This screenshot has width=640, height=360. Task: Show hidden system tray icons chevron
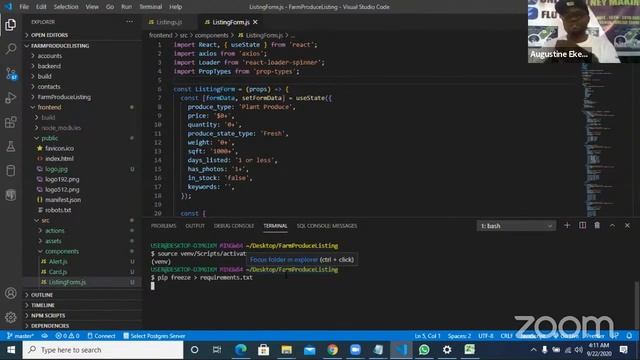[x=533, y=350]
